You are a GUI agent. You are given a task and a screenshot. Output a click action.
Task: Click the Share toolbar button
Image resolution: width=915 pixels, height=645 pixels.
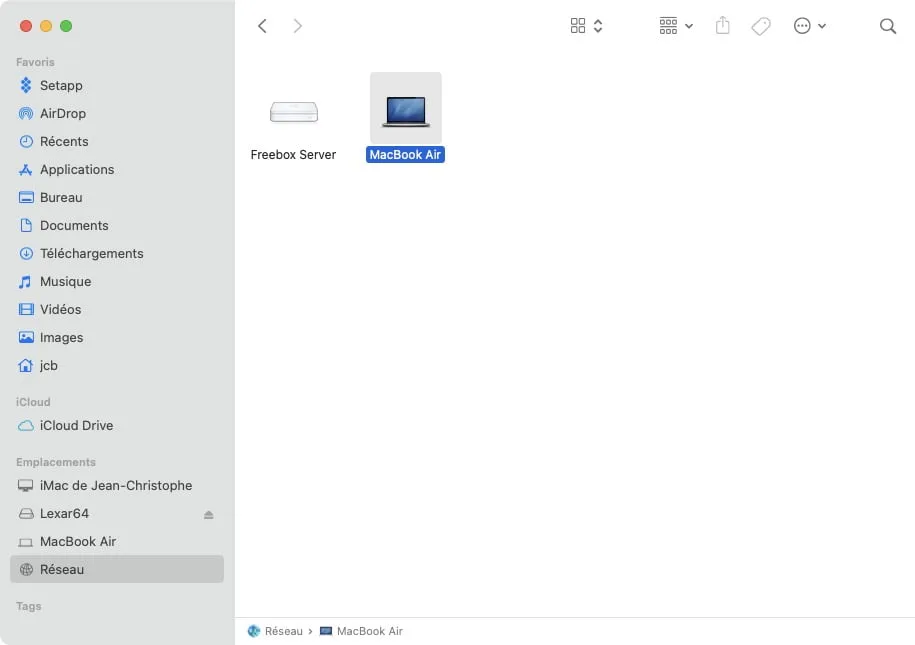[722, 26]
